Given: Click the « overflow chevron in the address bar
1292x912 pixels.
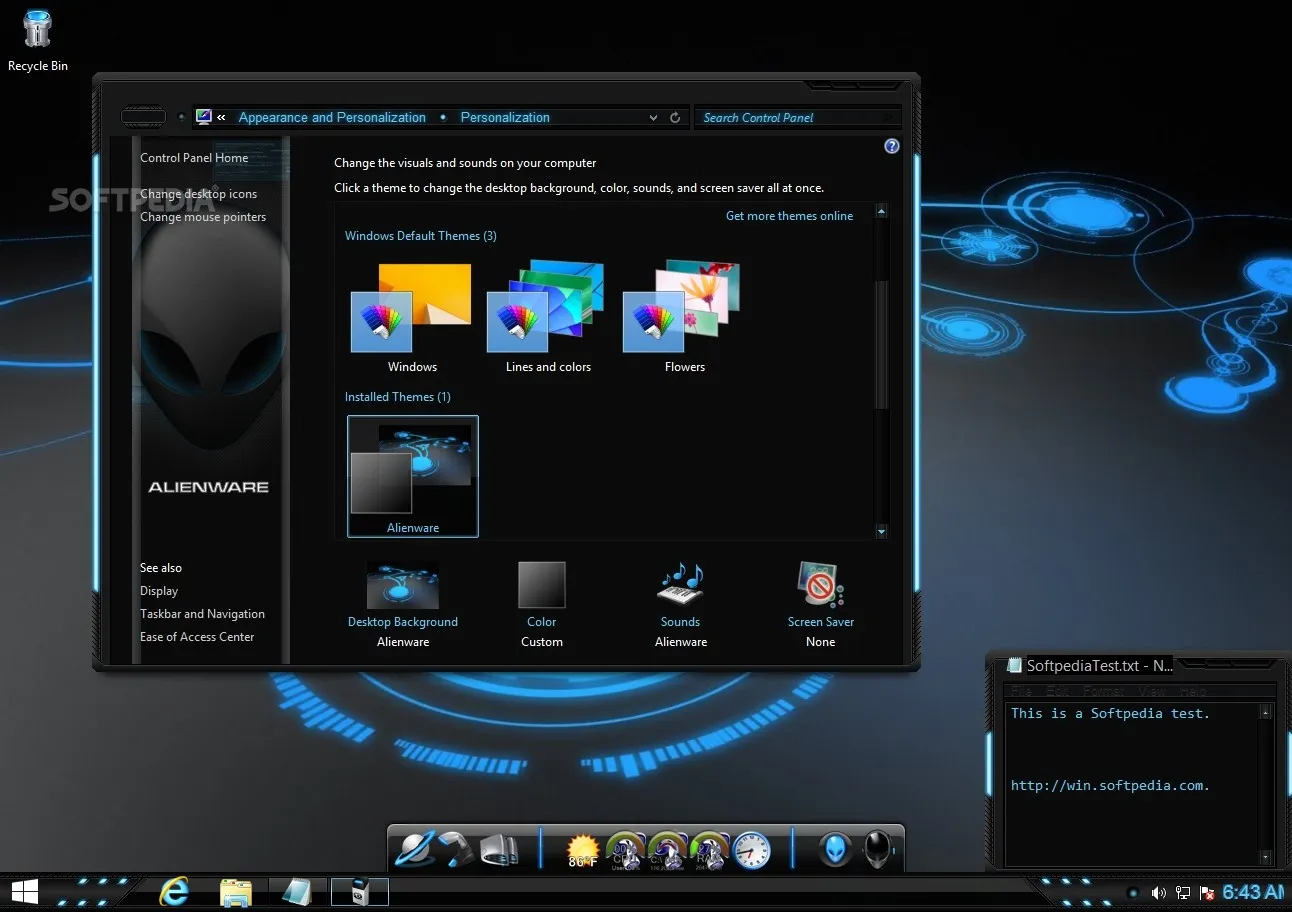Looking at the screenshot, I should coord(220,117).
